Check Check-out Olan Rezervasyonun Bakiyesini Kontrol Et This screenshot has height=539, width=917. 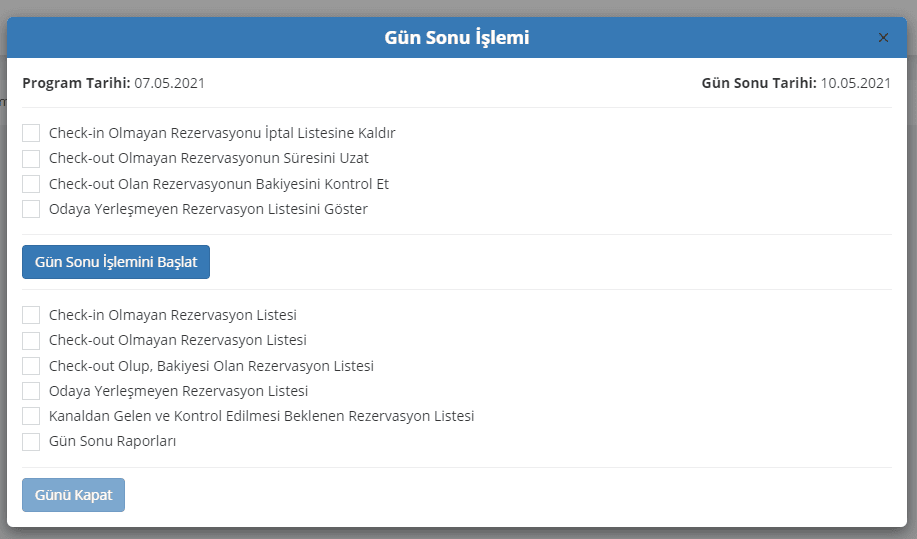point(31,184)
